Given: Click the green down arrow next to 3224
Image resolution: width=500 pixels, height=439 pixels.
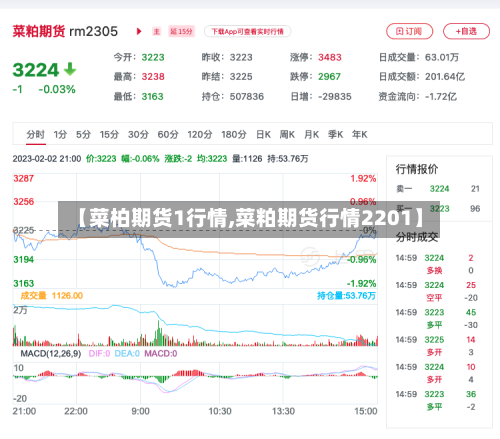Looking at the screenshot, I should [x=70, y=69].
